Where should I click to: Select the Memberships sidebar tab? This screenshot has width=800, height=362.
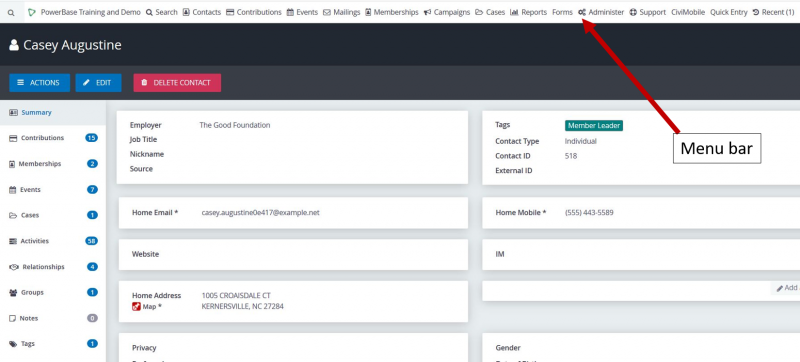pos(53,164)
